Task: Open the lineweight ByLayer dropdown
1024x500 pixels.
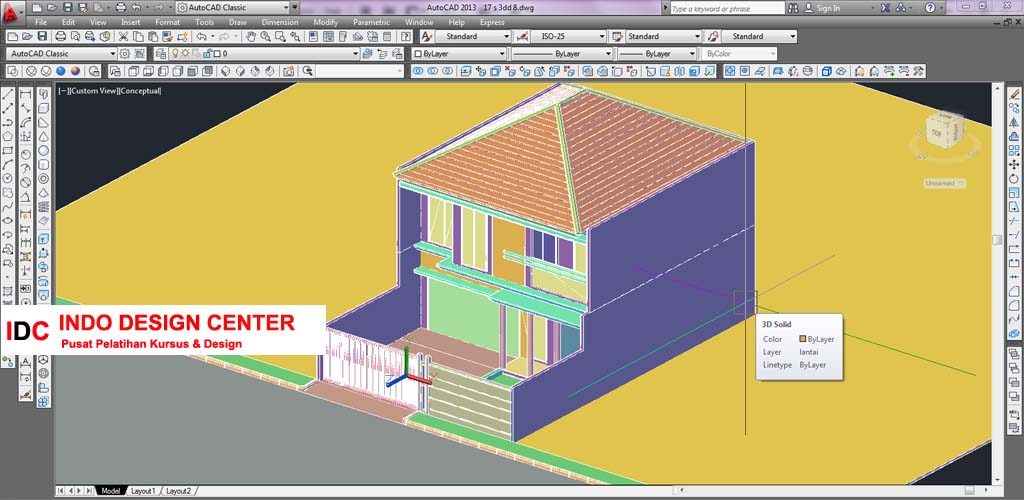Action: (657, 54)
